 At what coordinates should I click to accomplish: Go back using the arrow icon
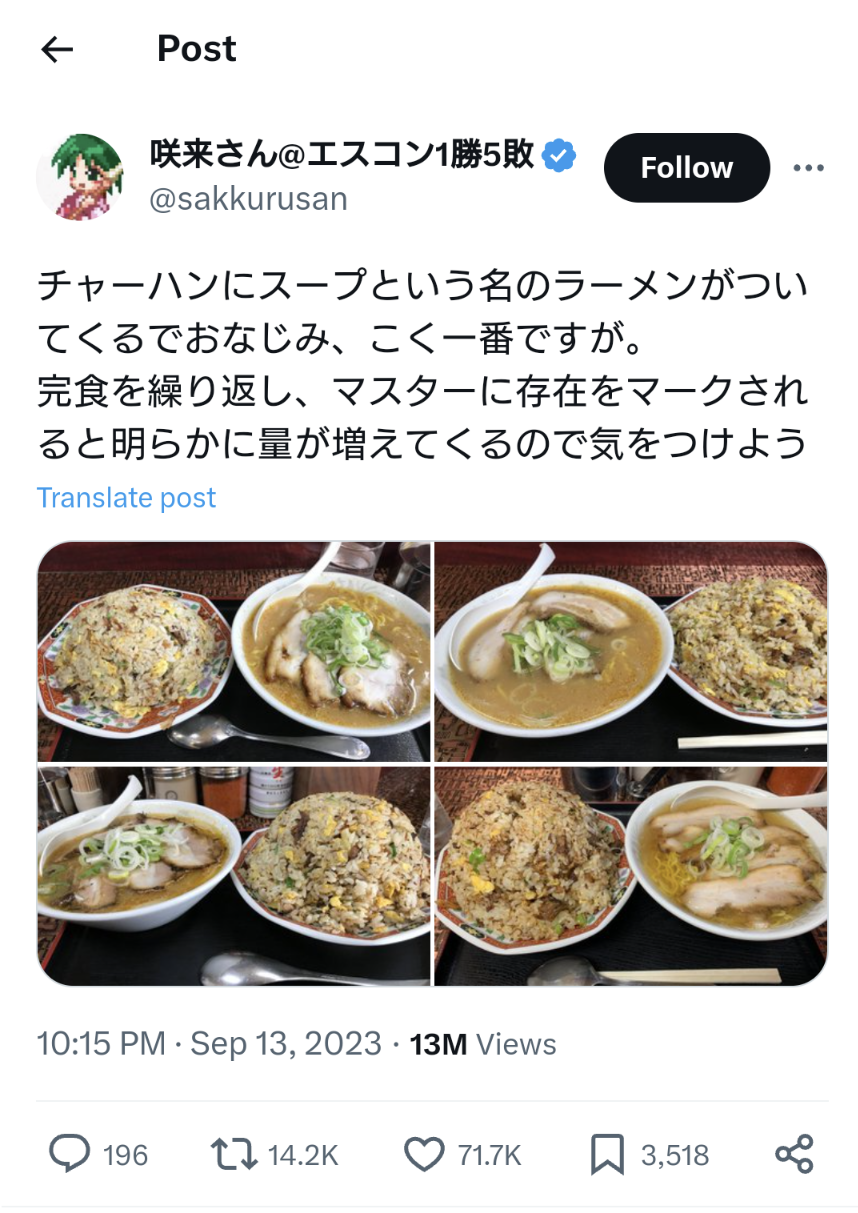pos(57,50)
